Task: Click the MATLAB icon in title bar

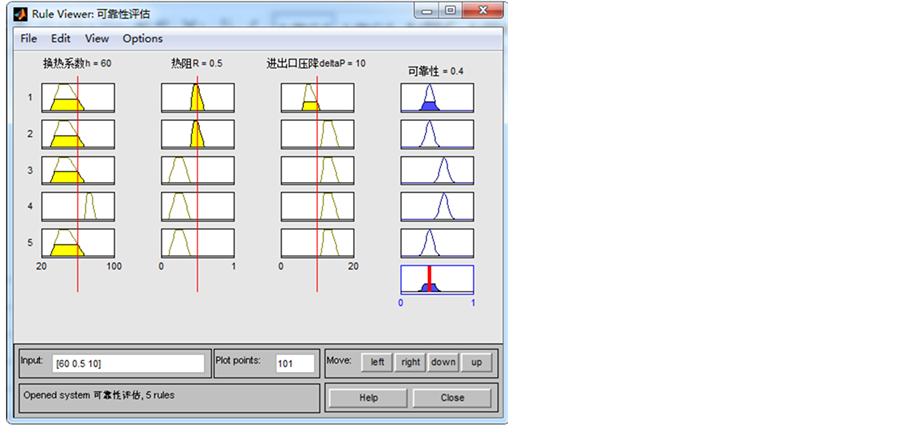Action: (20, 14)
